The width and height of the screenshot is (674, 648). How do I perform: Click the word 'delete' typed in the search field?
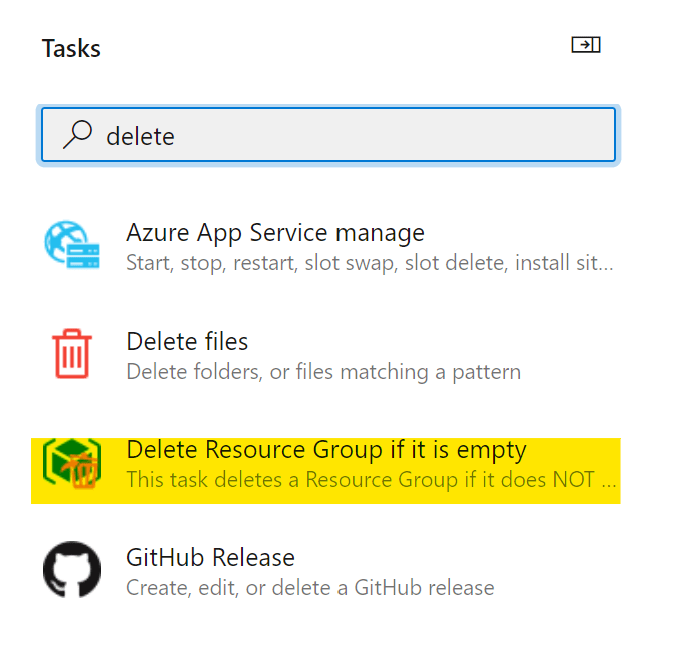coord(140,135)
